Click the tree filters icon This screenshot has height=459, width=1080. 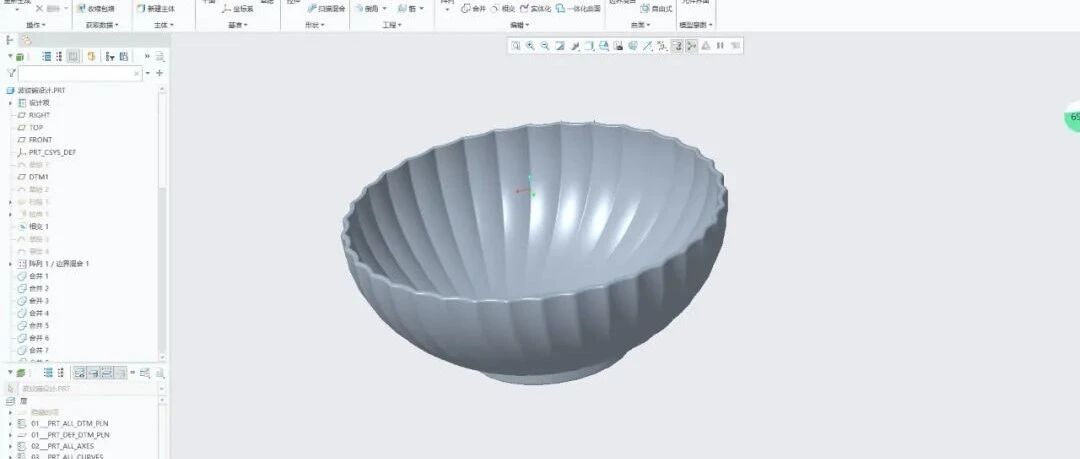[110, 57]
